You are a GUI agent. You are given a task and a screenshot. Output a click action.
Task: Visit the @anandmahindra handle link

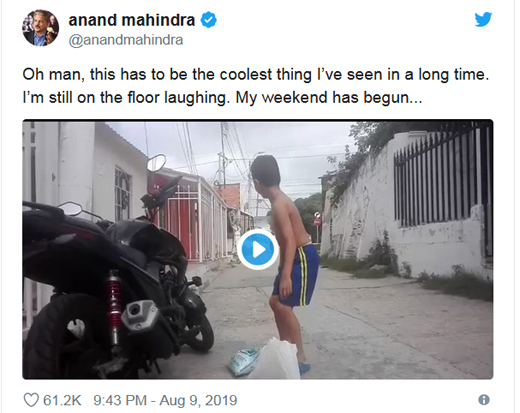coord(126,40)
